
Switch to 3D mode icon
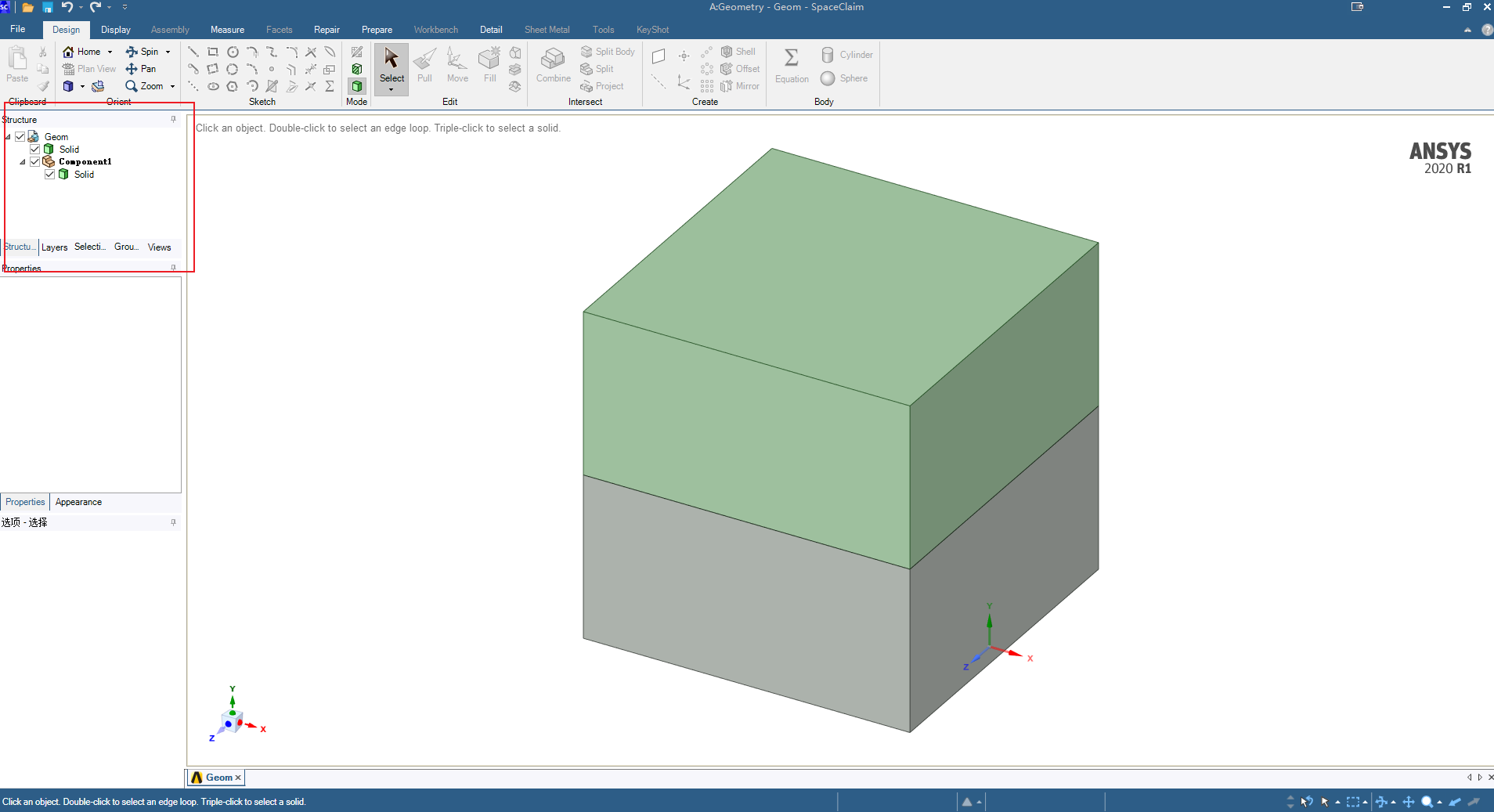point(357,86)
